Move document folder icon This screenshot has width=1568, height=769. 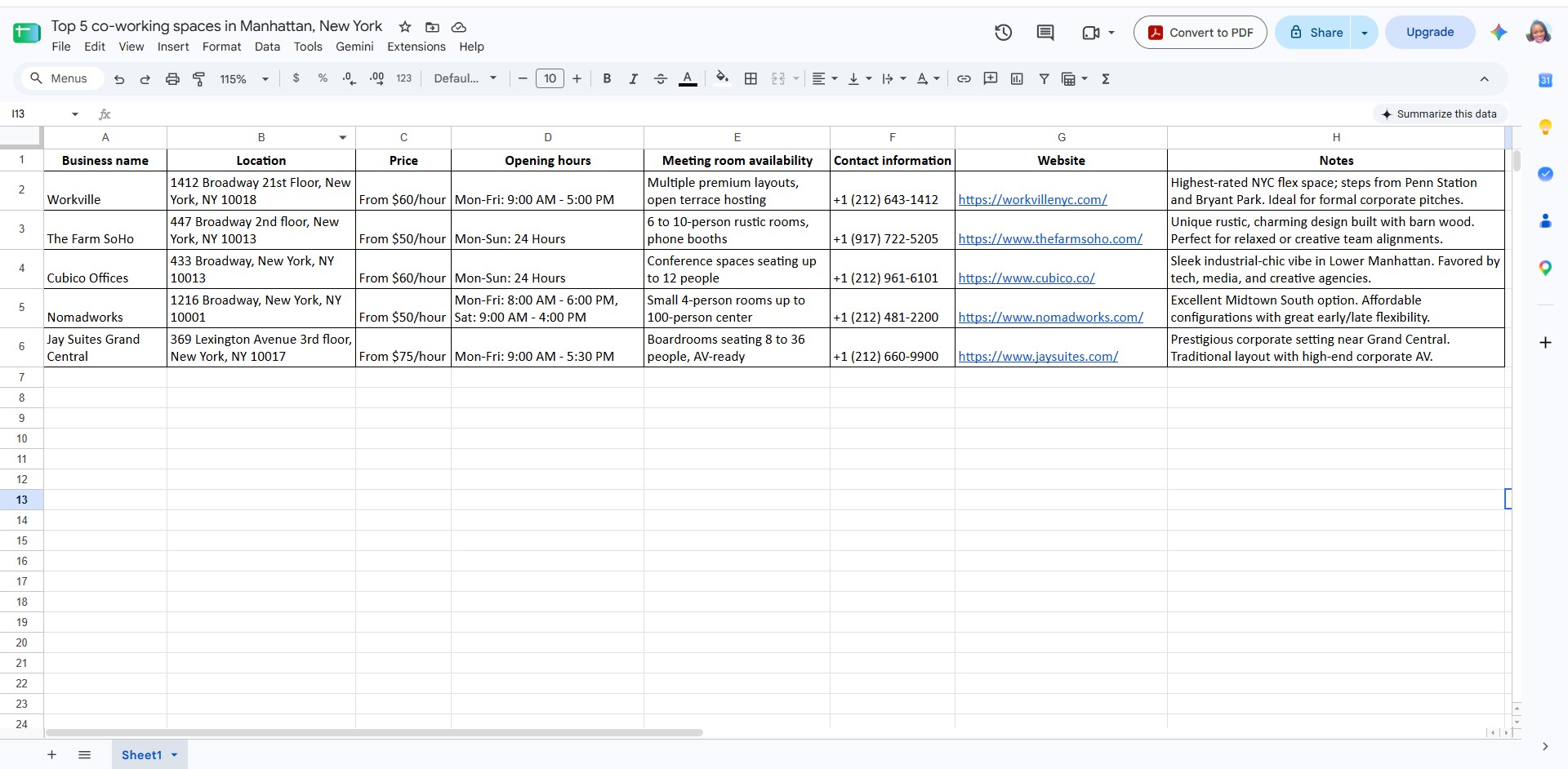(432, 27)
